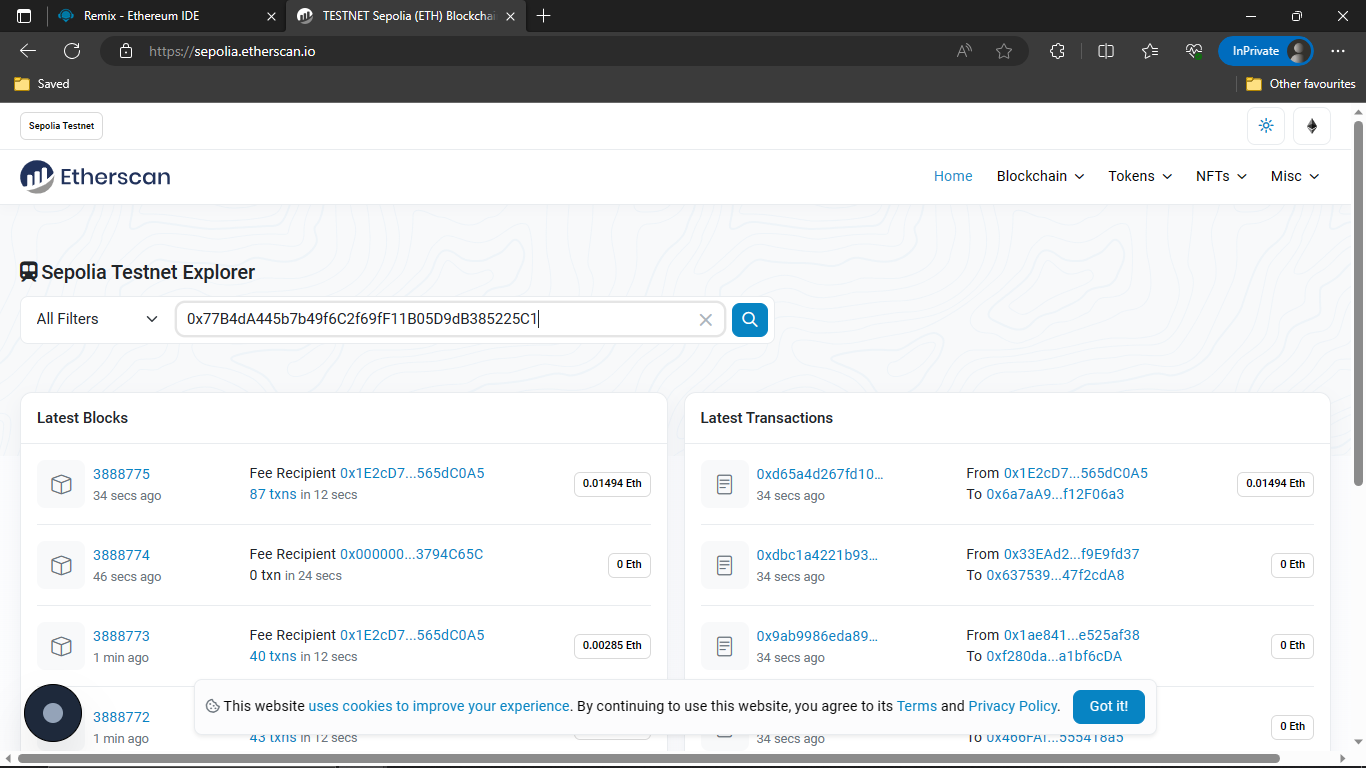
Task: Open a new browser tab
Action: 544,16
